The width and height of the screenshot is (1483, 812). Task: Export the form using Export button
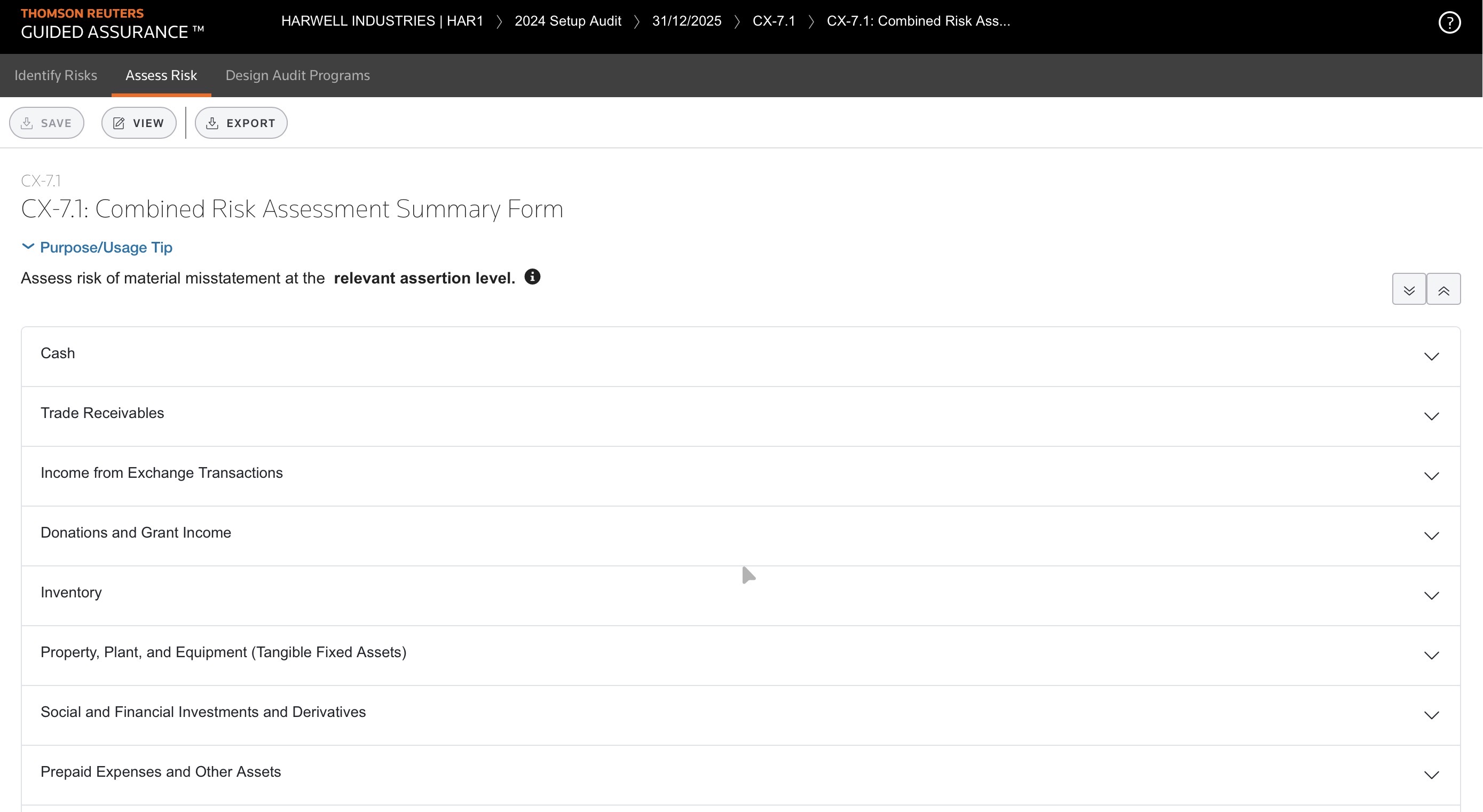point(241,123)
